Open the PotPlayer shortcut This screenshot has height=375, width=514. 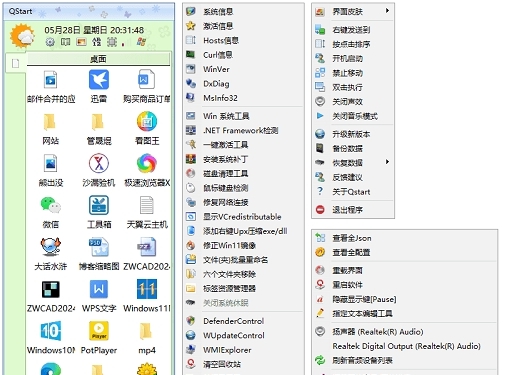[99, 331]
